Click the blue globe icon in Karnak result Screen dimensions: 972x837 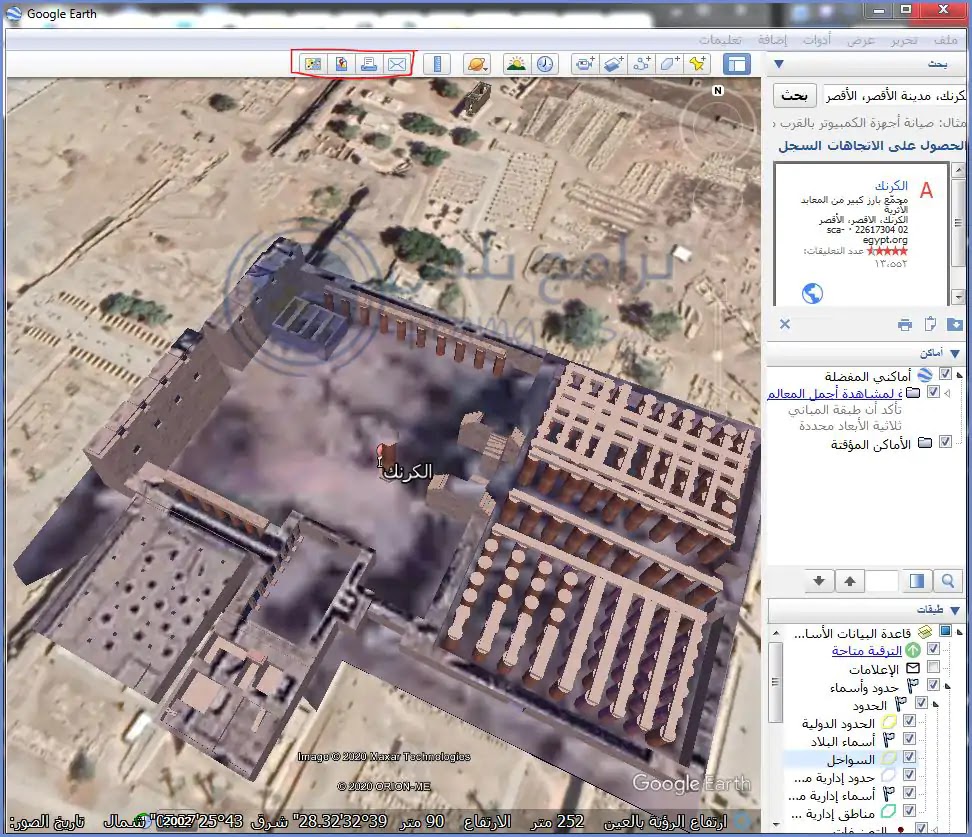pos(812,293)
